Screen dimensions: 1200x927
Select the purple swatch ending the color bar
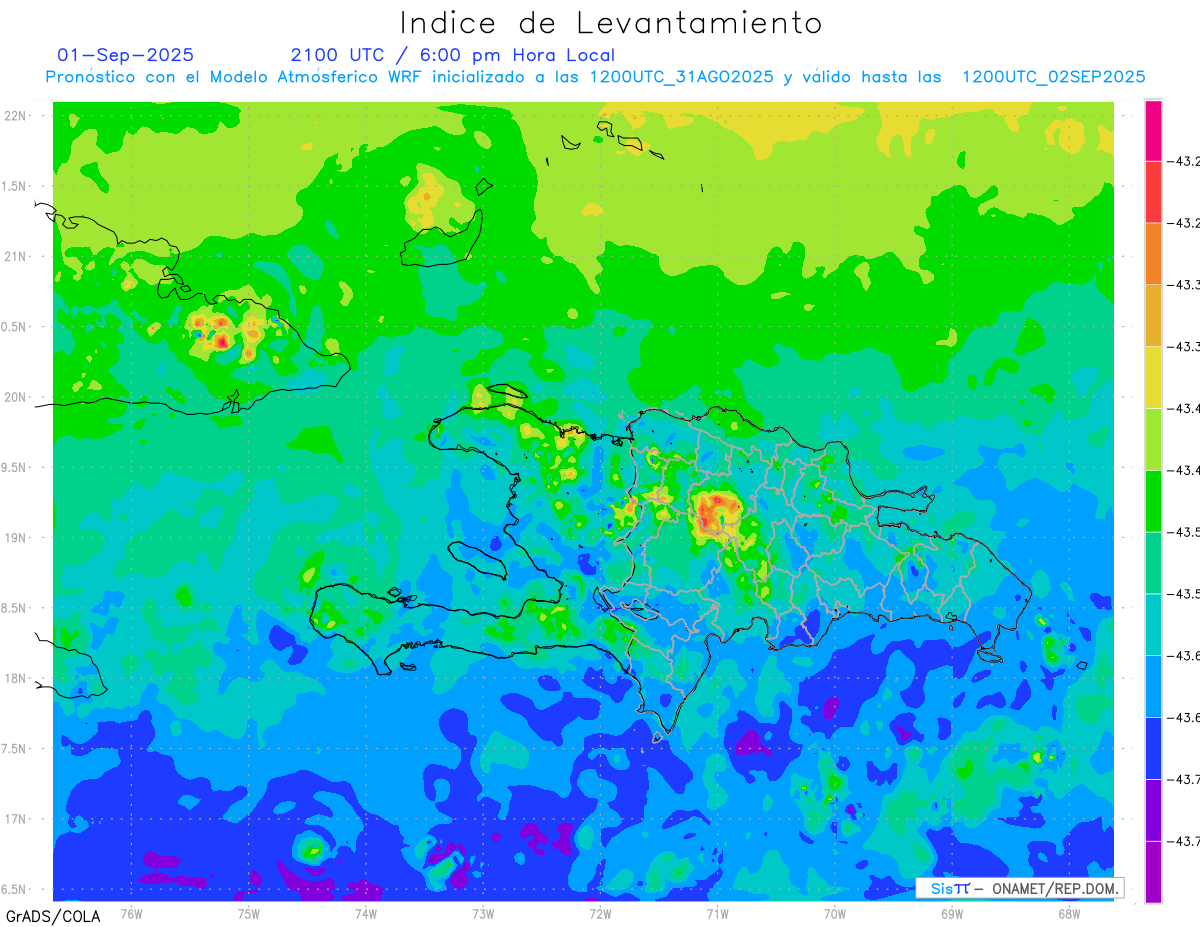1153,871
